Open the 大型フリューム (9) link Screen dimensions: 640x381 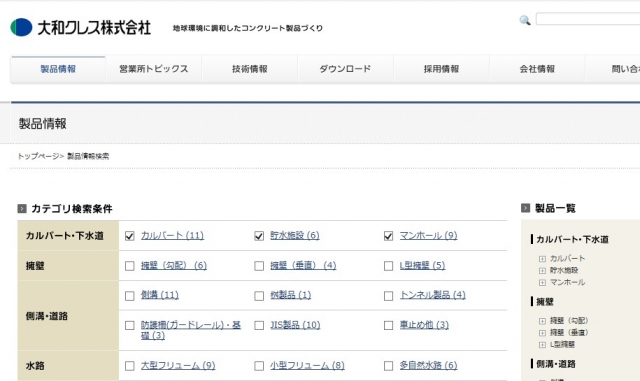point(178,365)
